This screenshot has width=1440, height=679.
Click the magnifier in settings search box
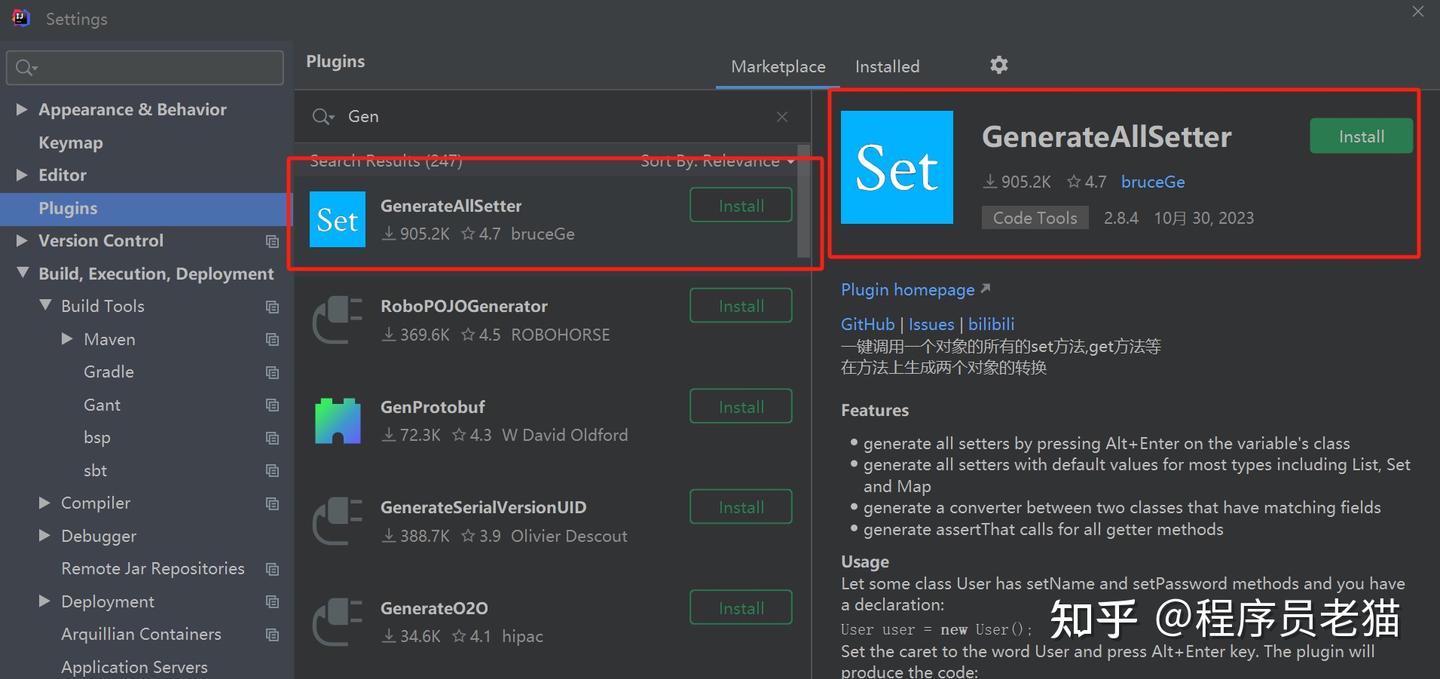[x=25, y=68]
